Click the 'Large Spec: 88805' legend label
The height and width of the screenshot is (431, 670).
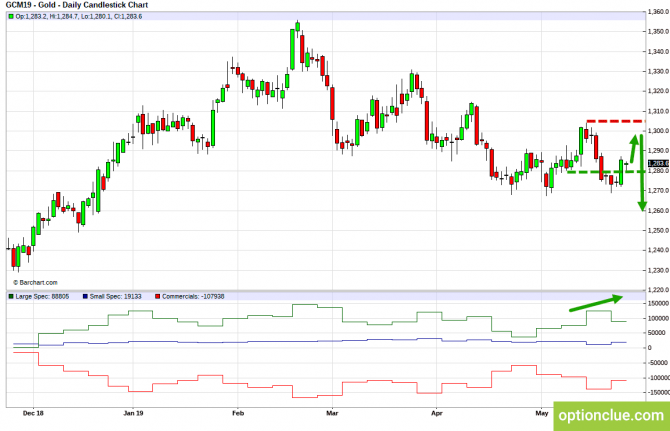42,296
